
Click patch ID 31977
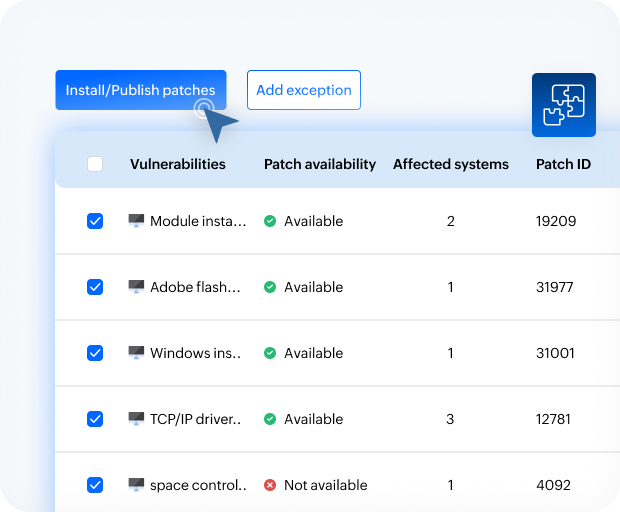[x=554, y=287]
